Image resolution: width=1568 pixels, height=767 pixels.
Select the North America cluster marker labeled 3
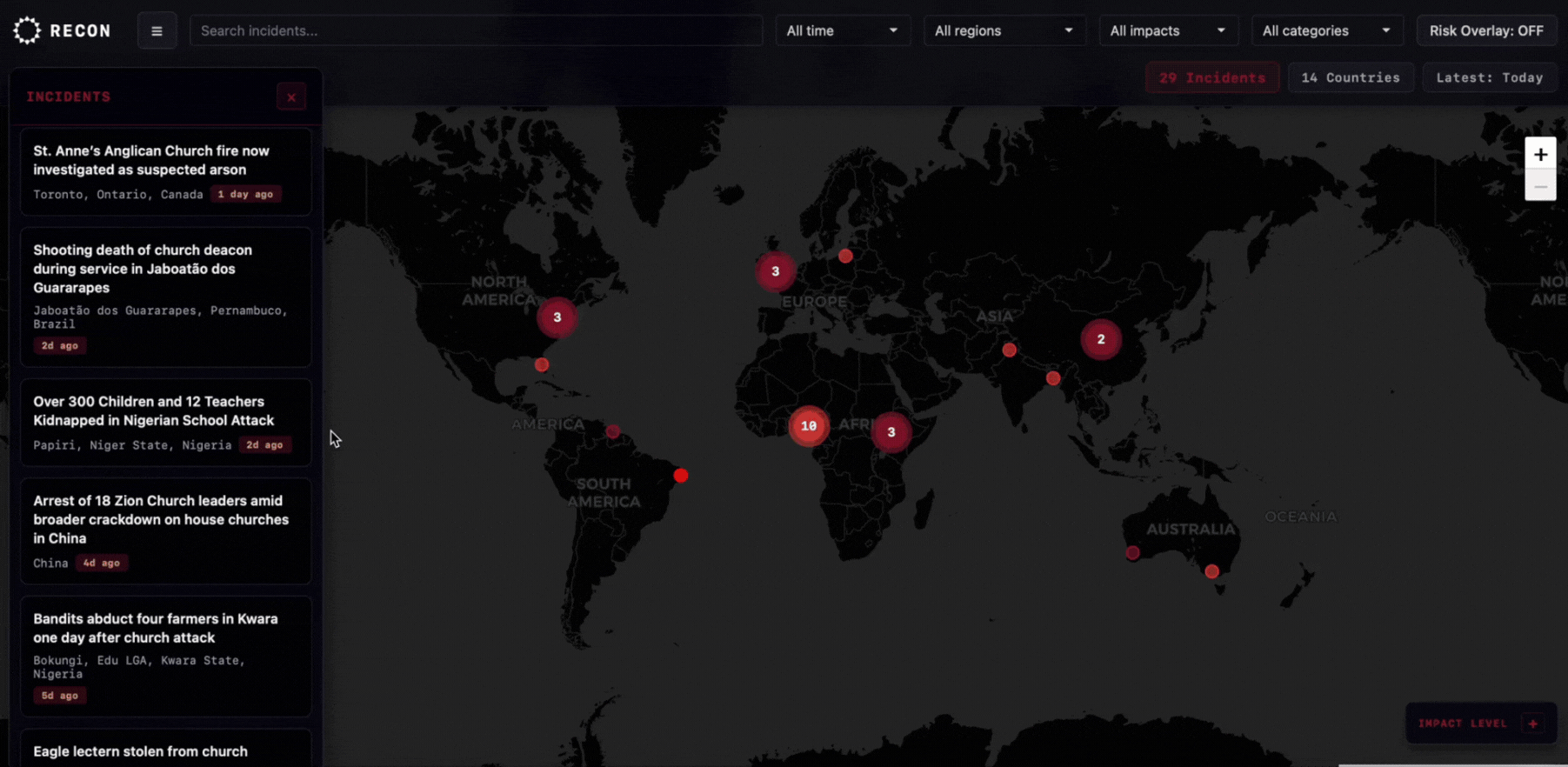point(557,317)
